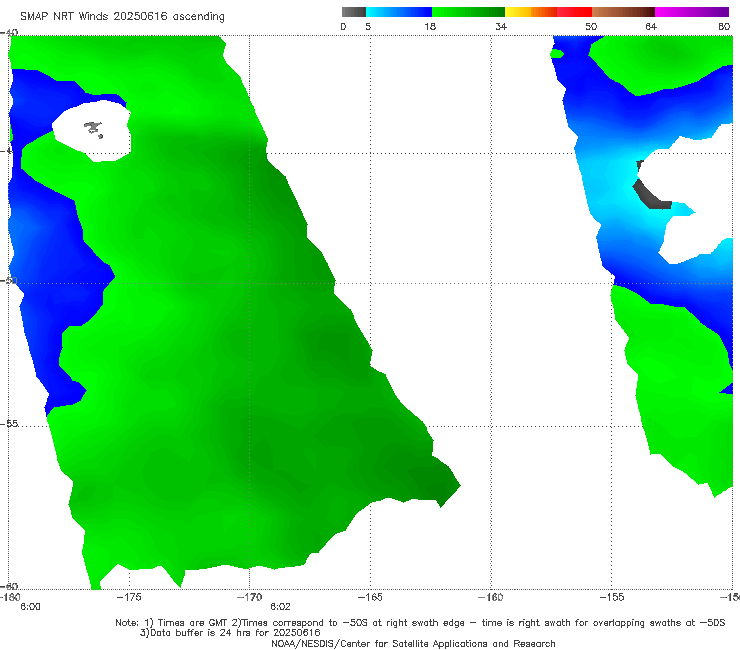The height and width of the screenshot is (650, 740).
Task: Click the blue 5-18 segment of color bar
Action: pos(399,12)
